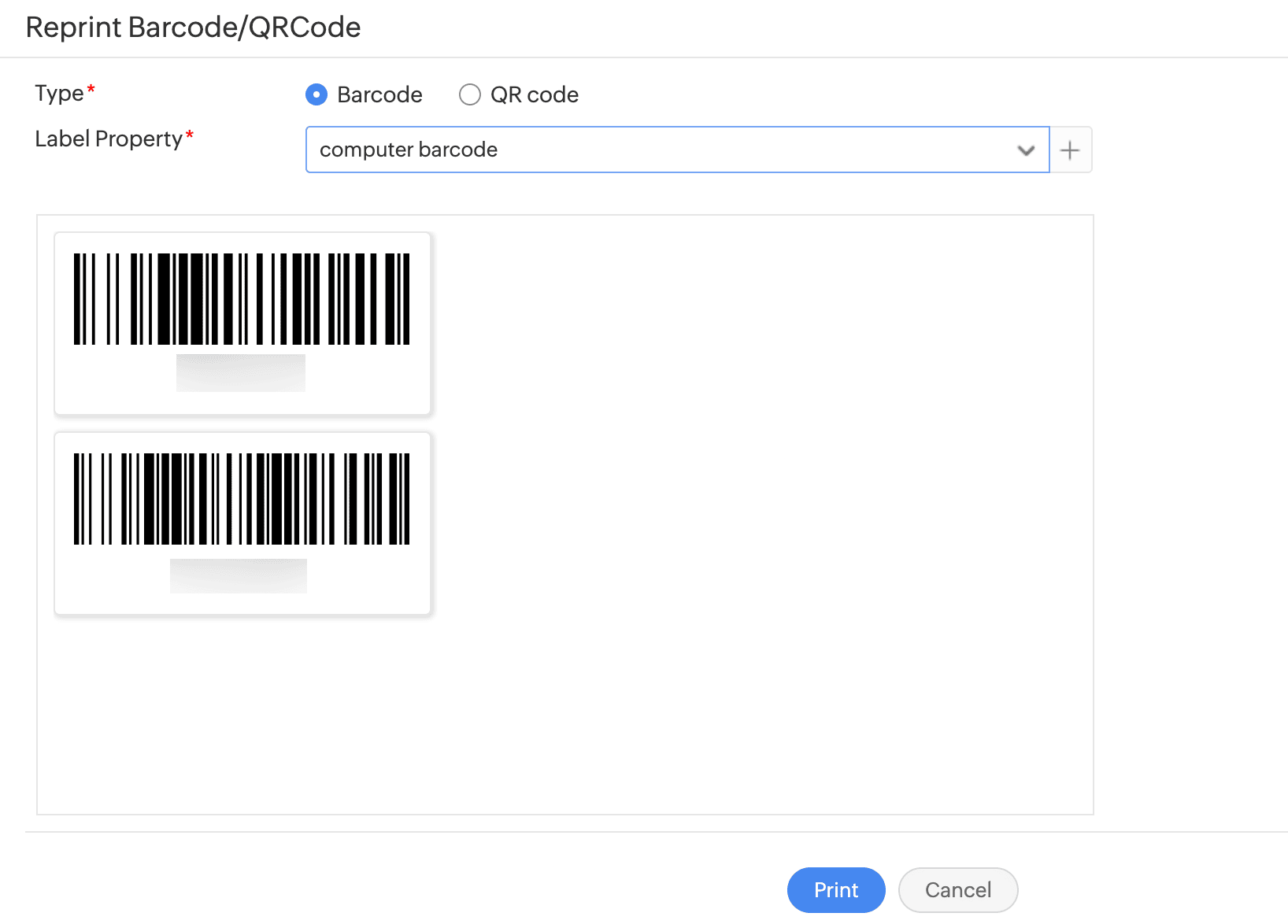Select the Barcode radio button

pyautogui.click(x=316, y=95)
